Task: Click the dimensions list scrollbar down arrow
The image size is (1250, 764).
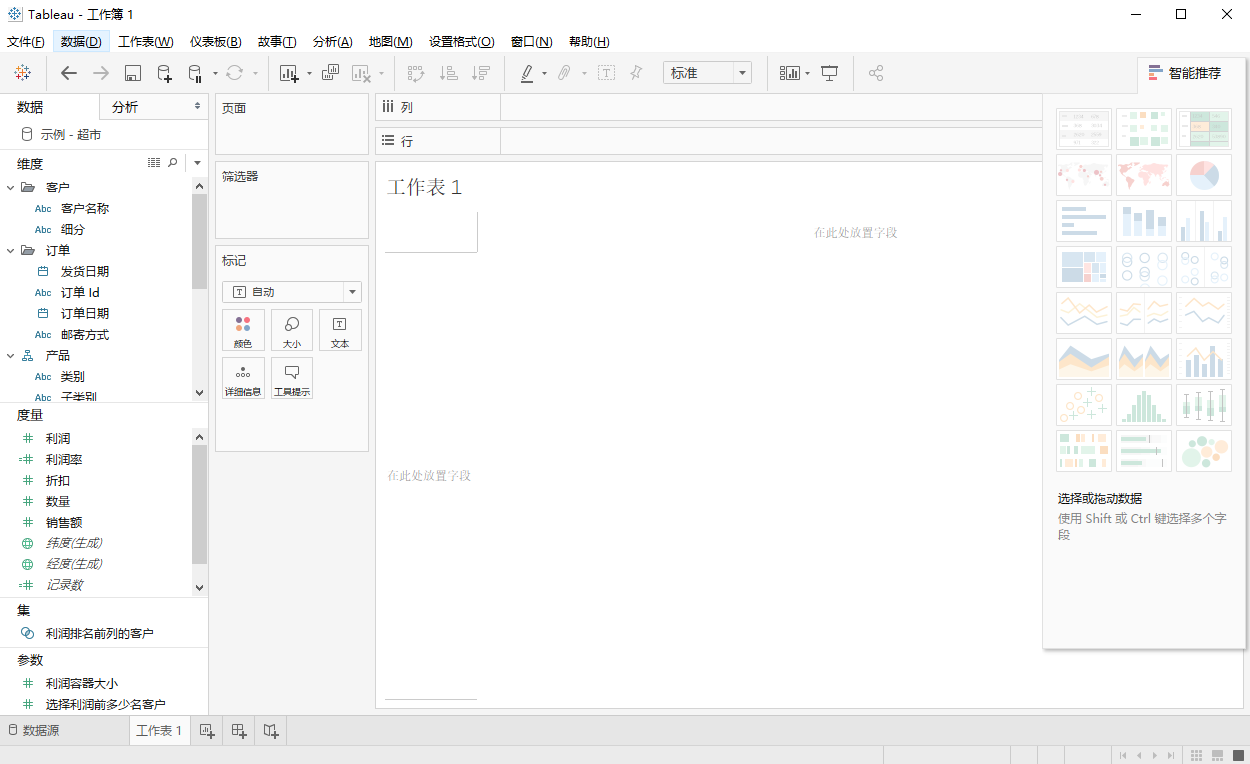Action: 199,393
